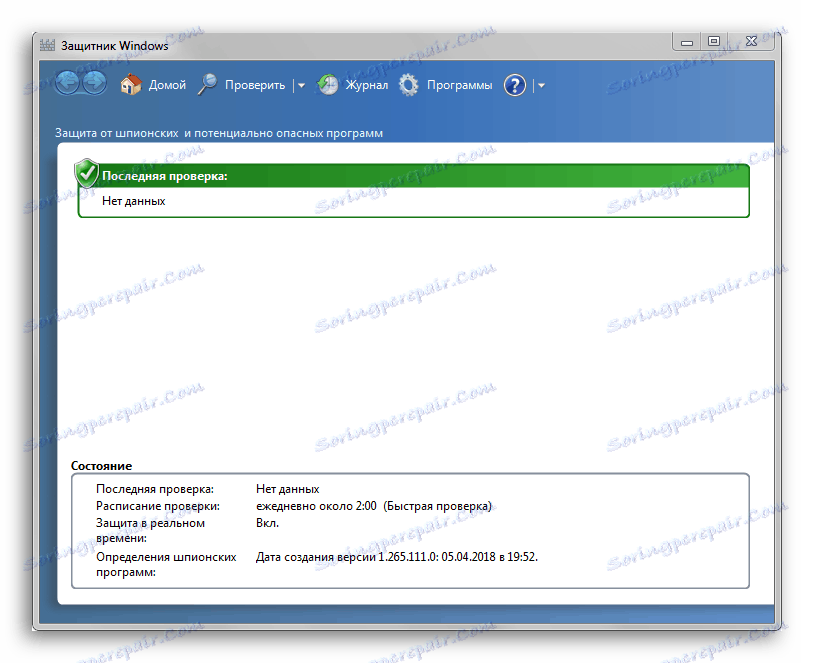Screen dimensions: 814x663
Task: Click the Home house icon
Action: coord(131,85)
